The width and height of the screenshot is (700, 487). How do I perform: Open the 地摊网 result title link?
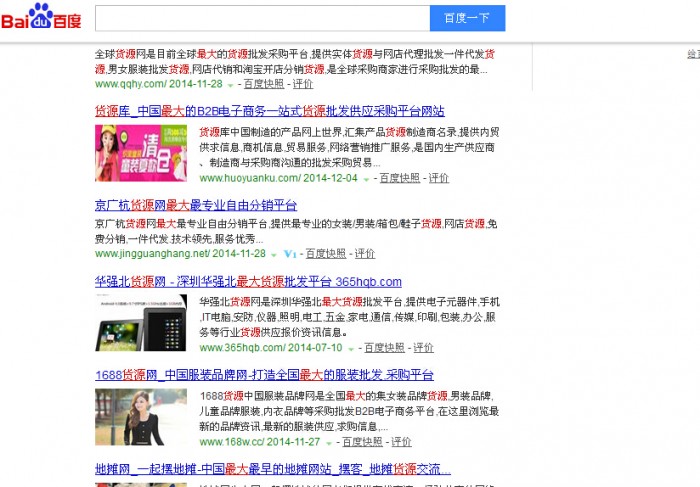273,469
